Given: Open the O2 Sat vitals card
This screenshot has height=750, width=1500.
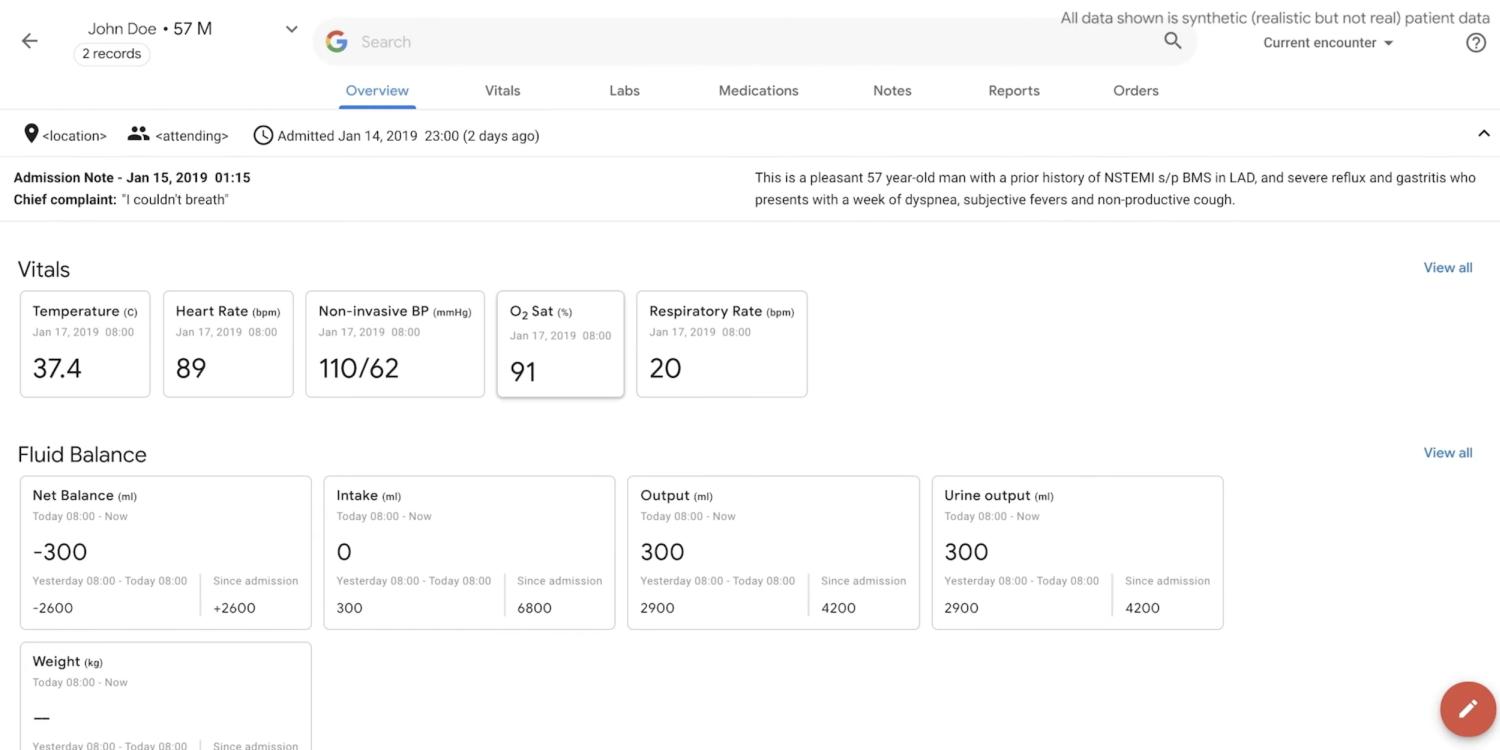Looking at the screenshot, I should pyautogui.click(x=560, y=344).
